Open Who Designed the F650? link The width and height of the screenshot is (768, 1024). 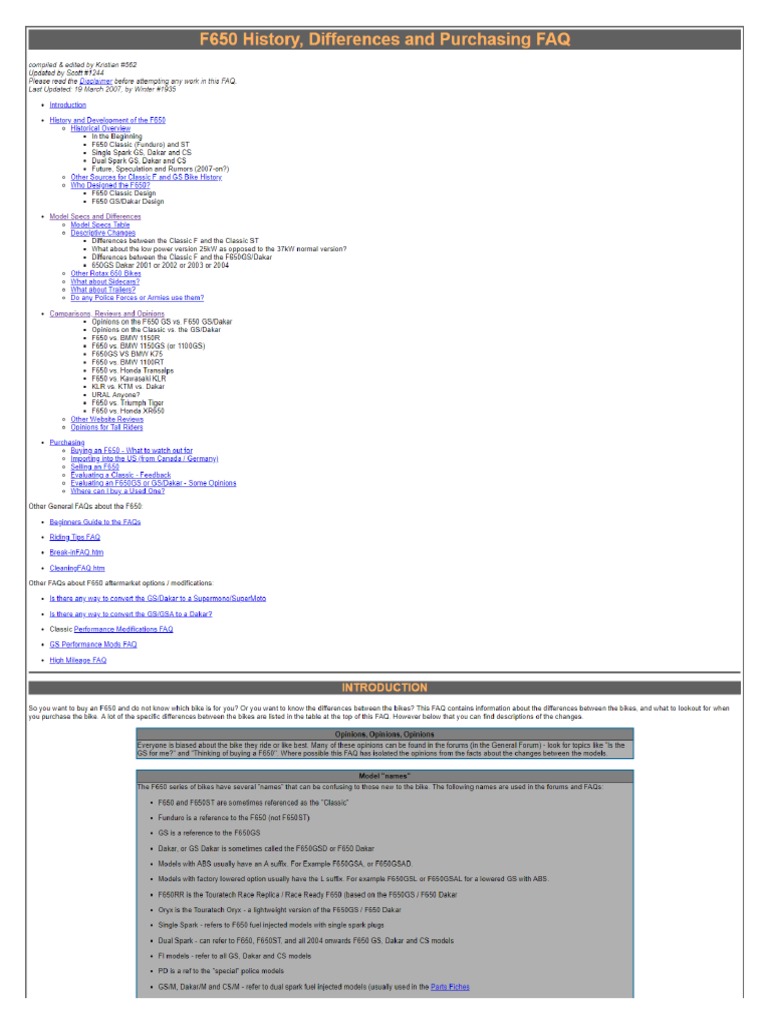(110, 185)
